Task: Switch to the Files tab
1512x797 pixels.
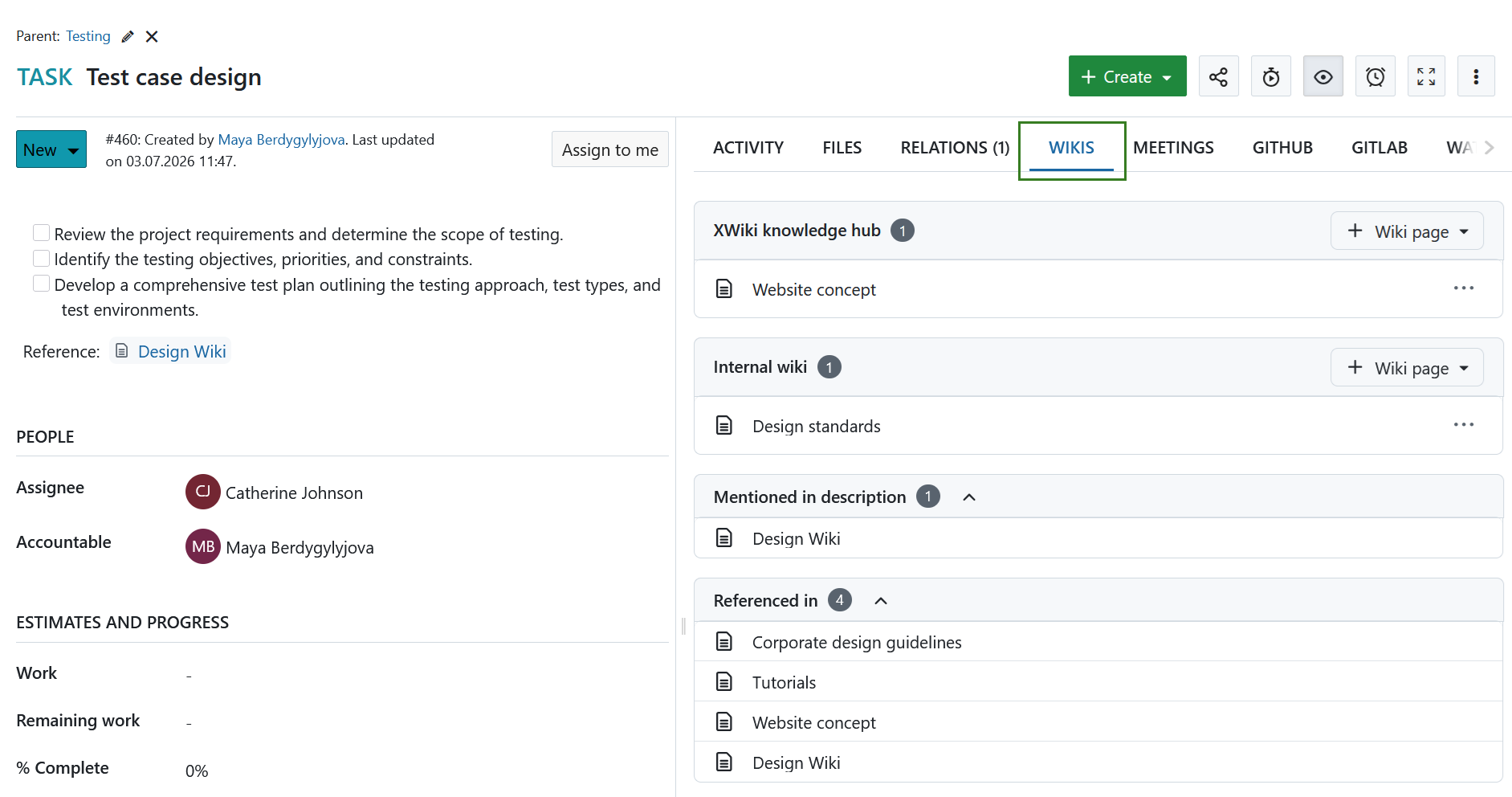Action: [x=842, y=148]
